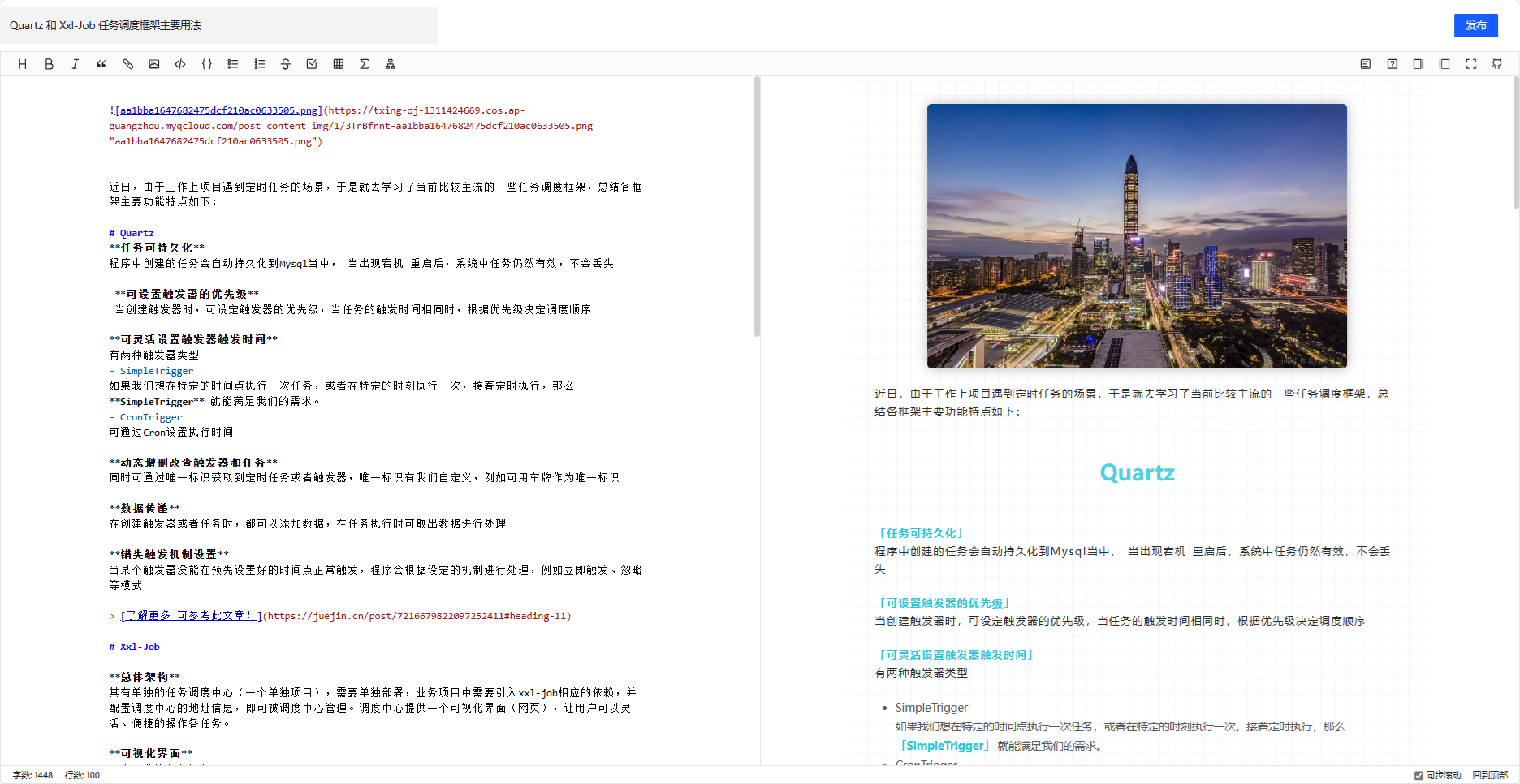1520x784 pixels.
Task: Click '- SimpleTrigger' list line in editor
Action: tap(151, 371)
